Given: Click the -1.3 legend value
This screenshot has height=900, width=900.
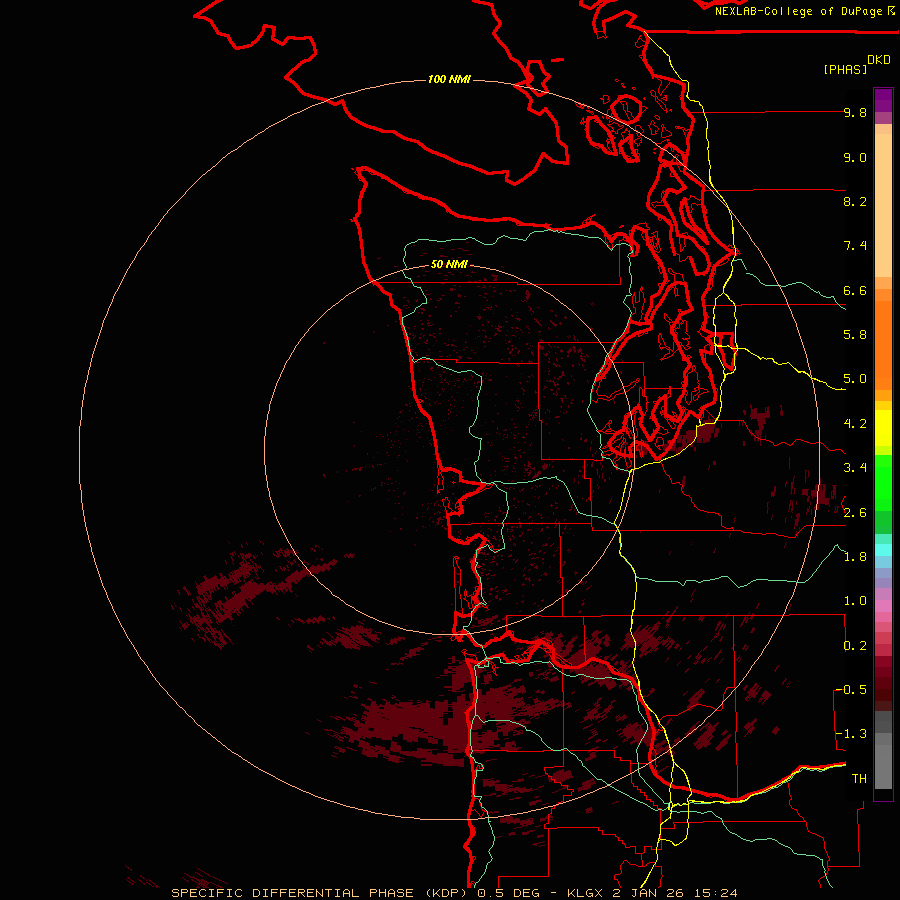Looking at the screenshot, I should point(851,734).
